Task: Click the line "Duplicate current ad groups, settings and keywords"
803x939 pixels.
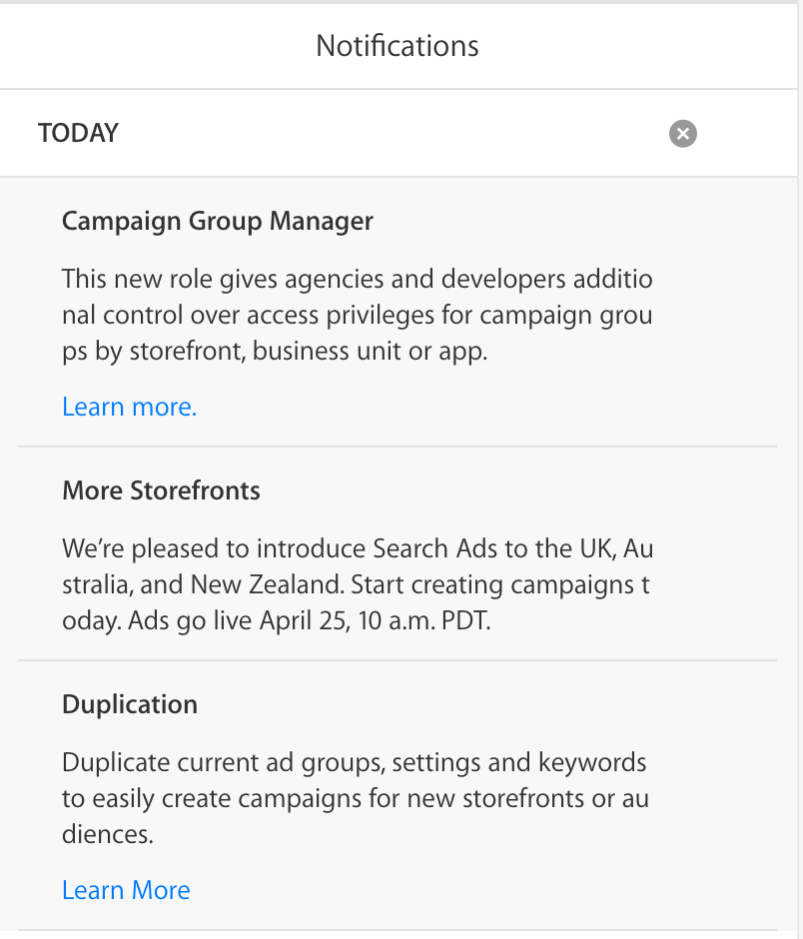Action: [354, 763]
